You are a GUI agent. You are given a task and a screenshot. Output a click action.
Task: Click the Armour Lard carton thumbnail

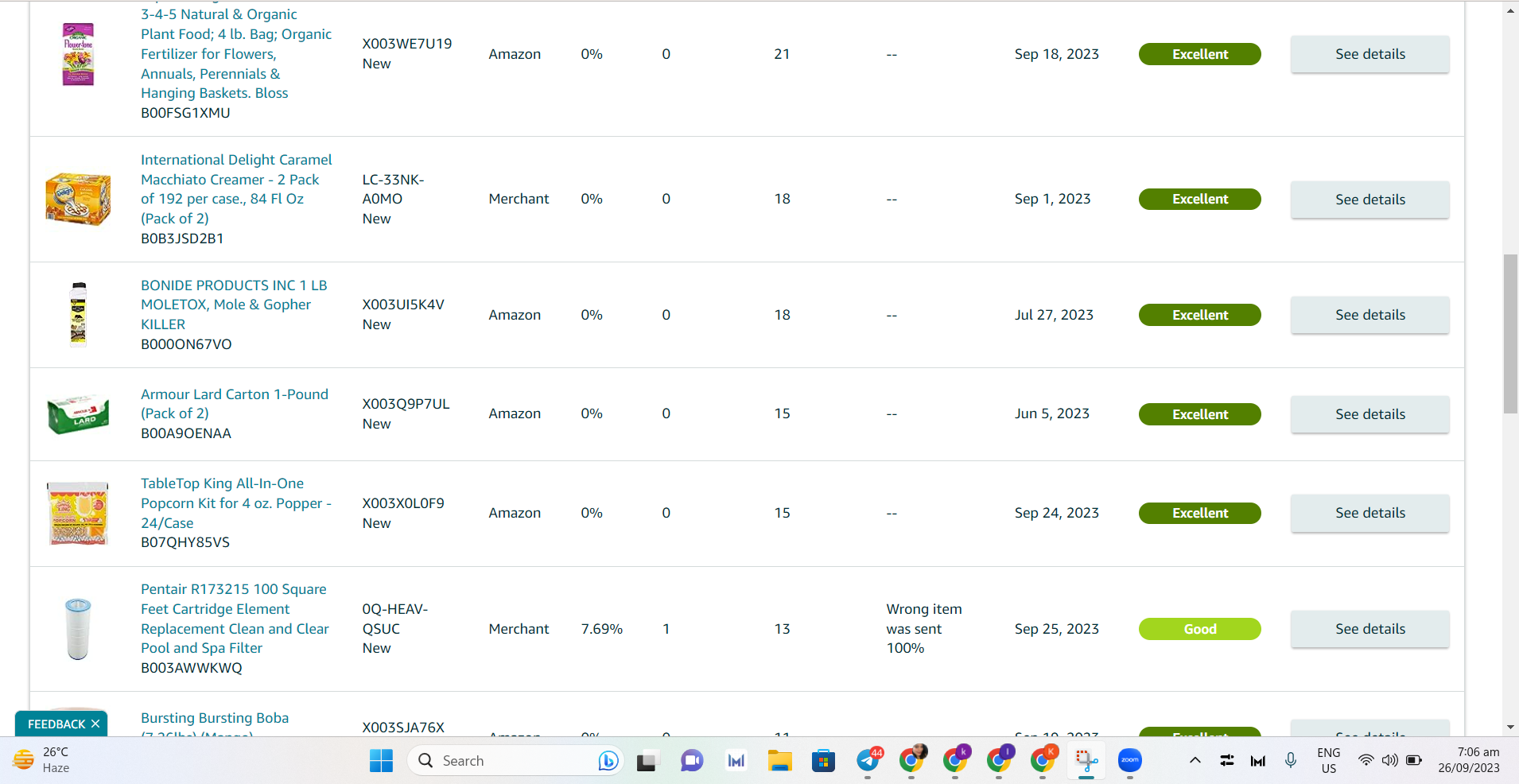coord(78,414)
